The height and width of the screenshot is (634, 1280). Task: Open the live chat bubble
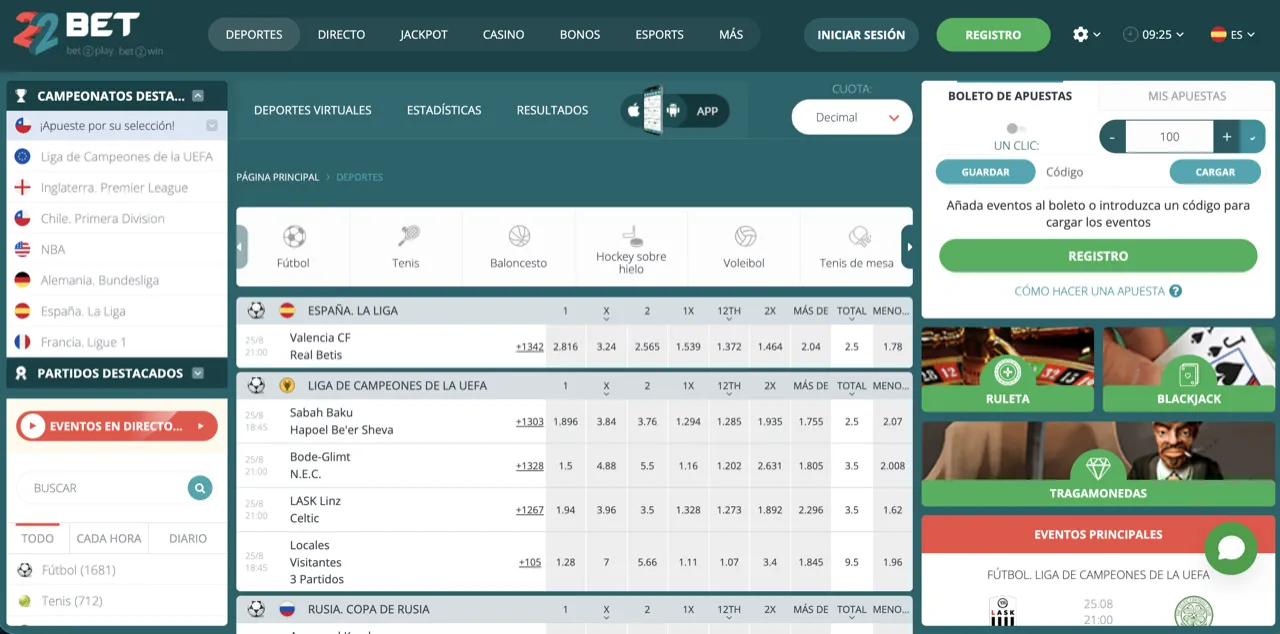(x=1231, y=548)
